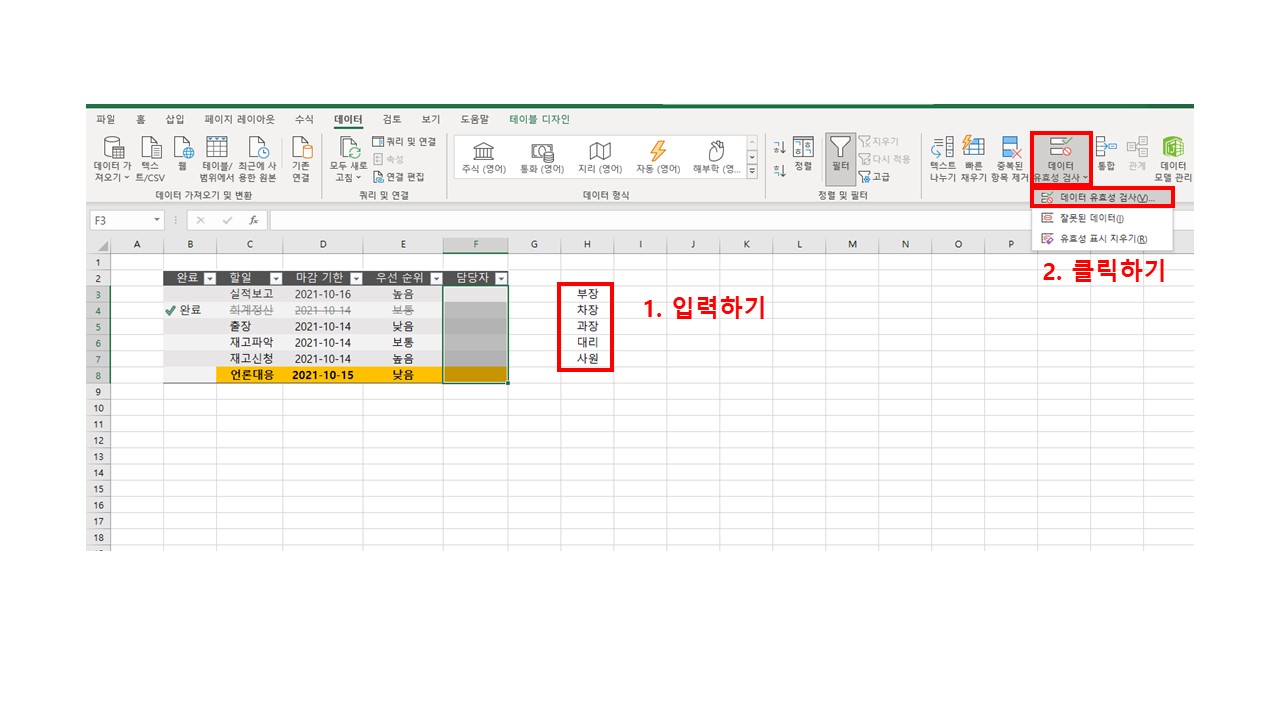Click the fx insert function icon
1280x720 pixels.
pos(254,220)
